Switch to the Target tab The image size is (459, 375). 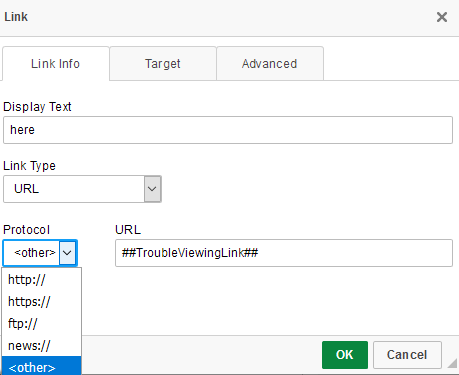tap(163, 63)
